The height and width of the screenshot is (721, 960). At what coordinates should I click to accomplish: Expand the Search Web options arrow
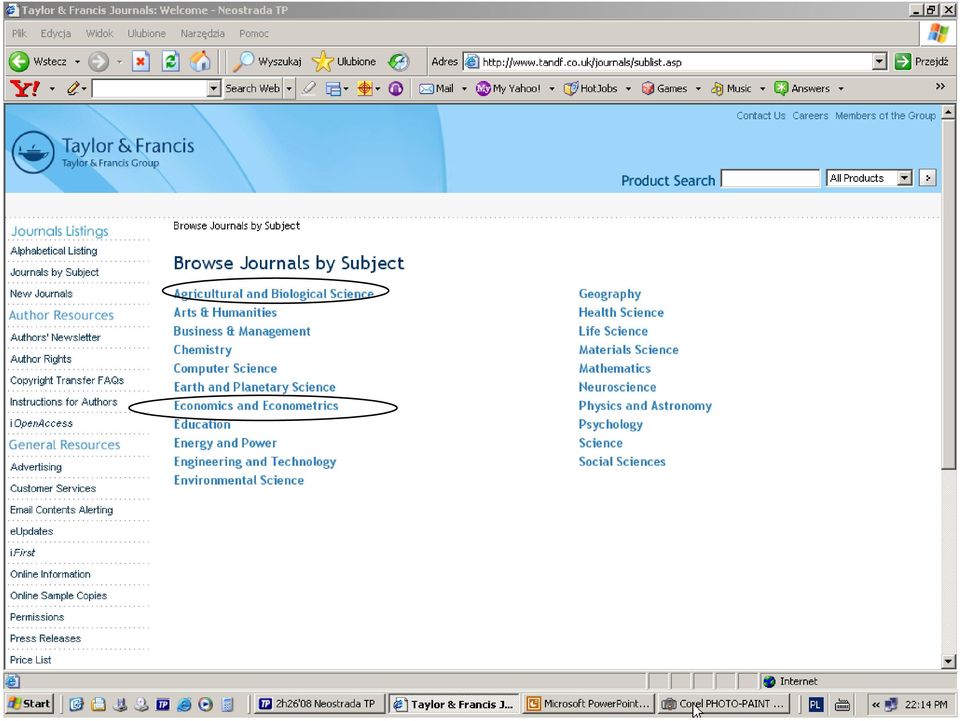pos(289,89)
